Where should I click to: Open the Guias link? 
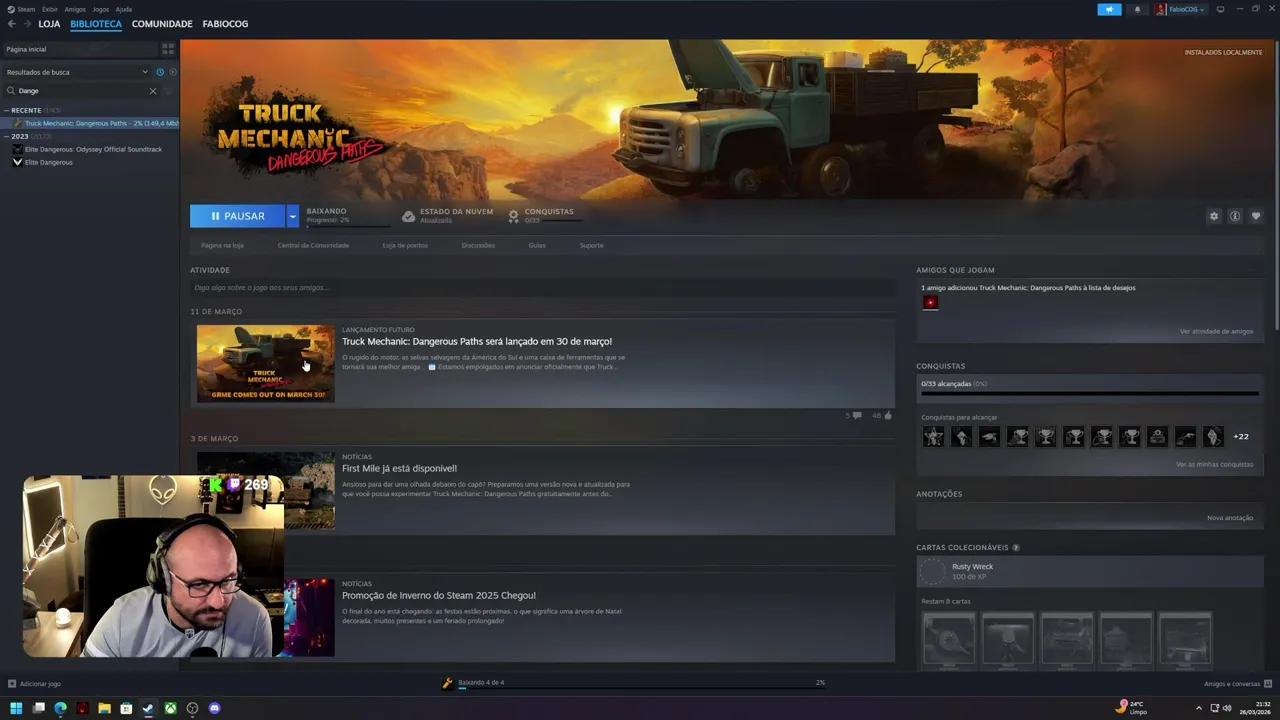(x=537, y=245)
